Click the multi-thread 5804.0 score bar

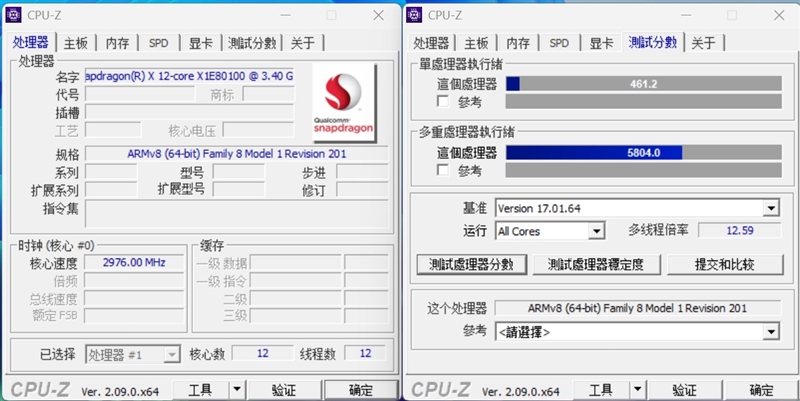(643, 153)
